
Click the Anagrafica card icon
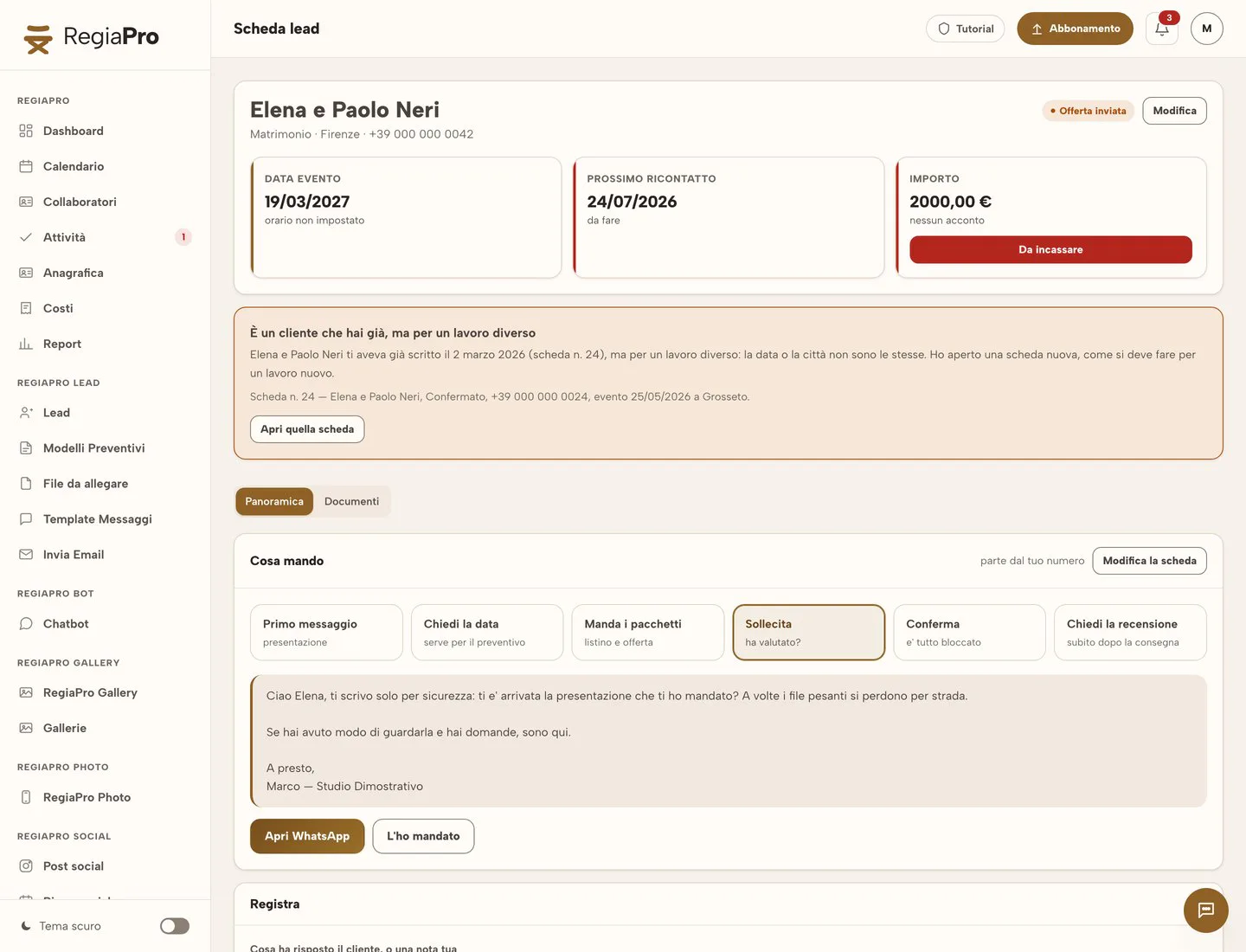[x=26, y=273]
